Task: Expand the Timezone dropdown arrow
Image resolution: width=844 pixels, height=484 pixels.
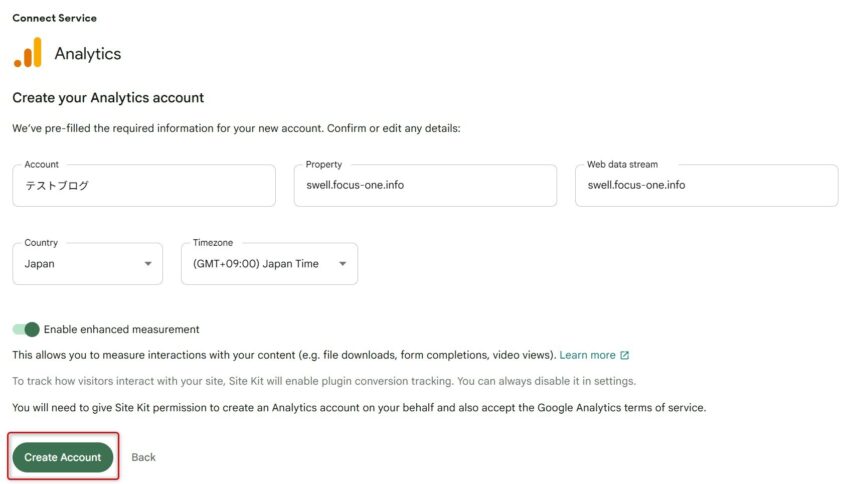Action: (343, 264)
